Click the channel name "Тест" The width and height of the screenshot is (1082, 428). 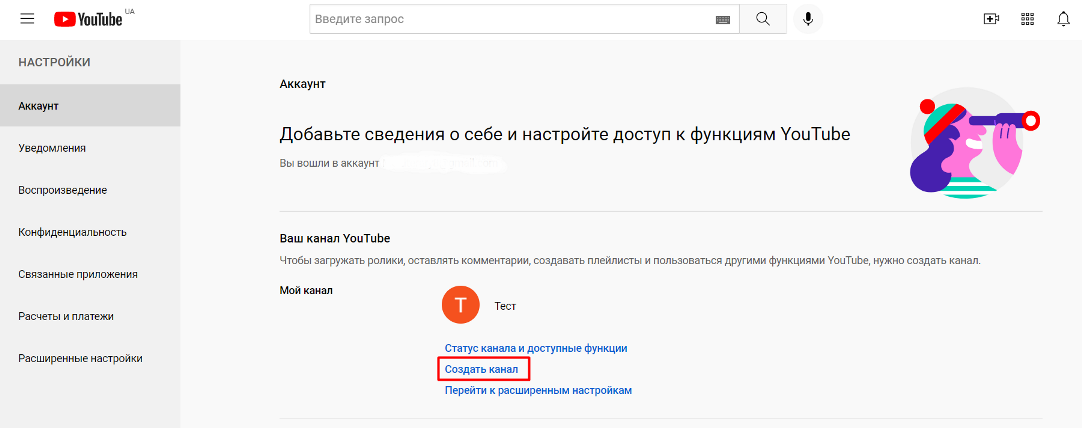point(505,306)
